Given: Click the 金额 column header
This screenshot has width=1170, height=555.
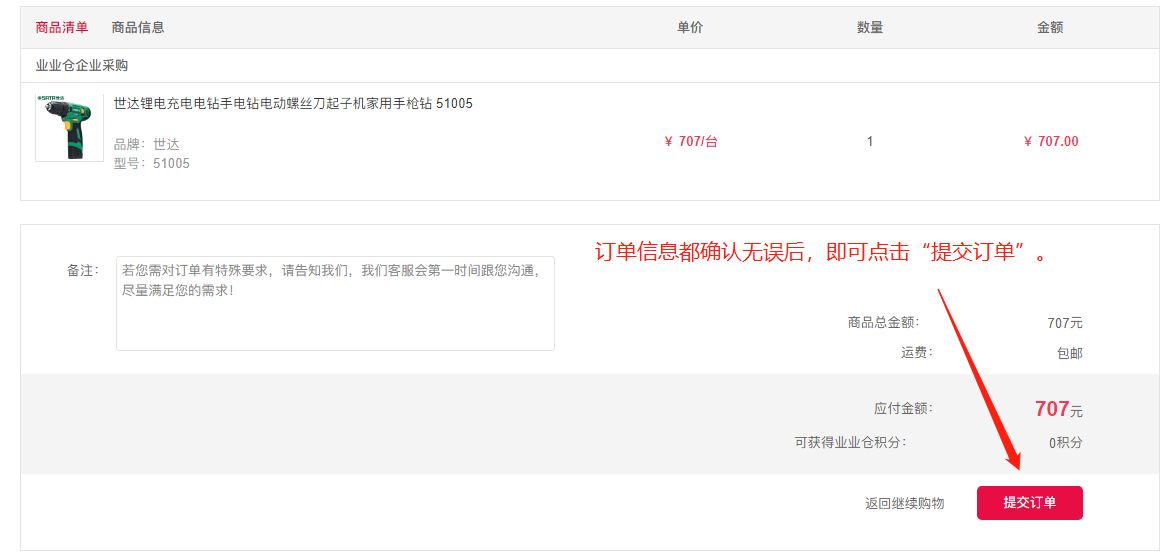Looking at the screenshot, I should [x=1050, y=28].
